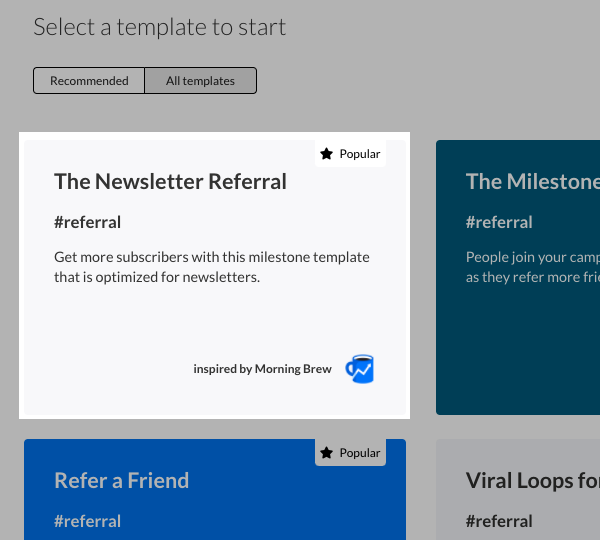Screen dimensions: 600x540
Task: Open The Newsletter Referral template title
Action: (170, 181)
